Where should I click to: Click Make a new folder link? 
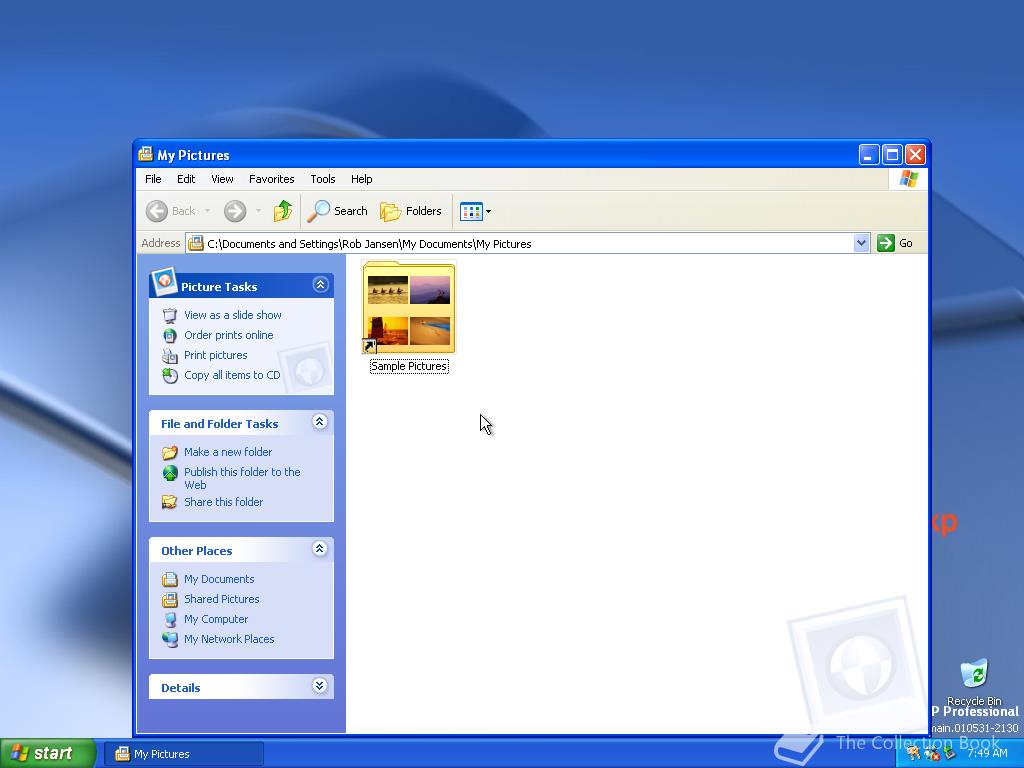(228, 452)
